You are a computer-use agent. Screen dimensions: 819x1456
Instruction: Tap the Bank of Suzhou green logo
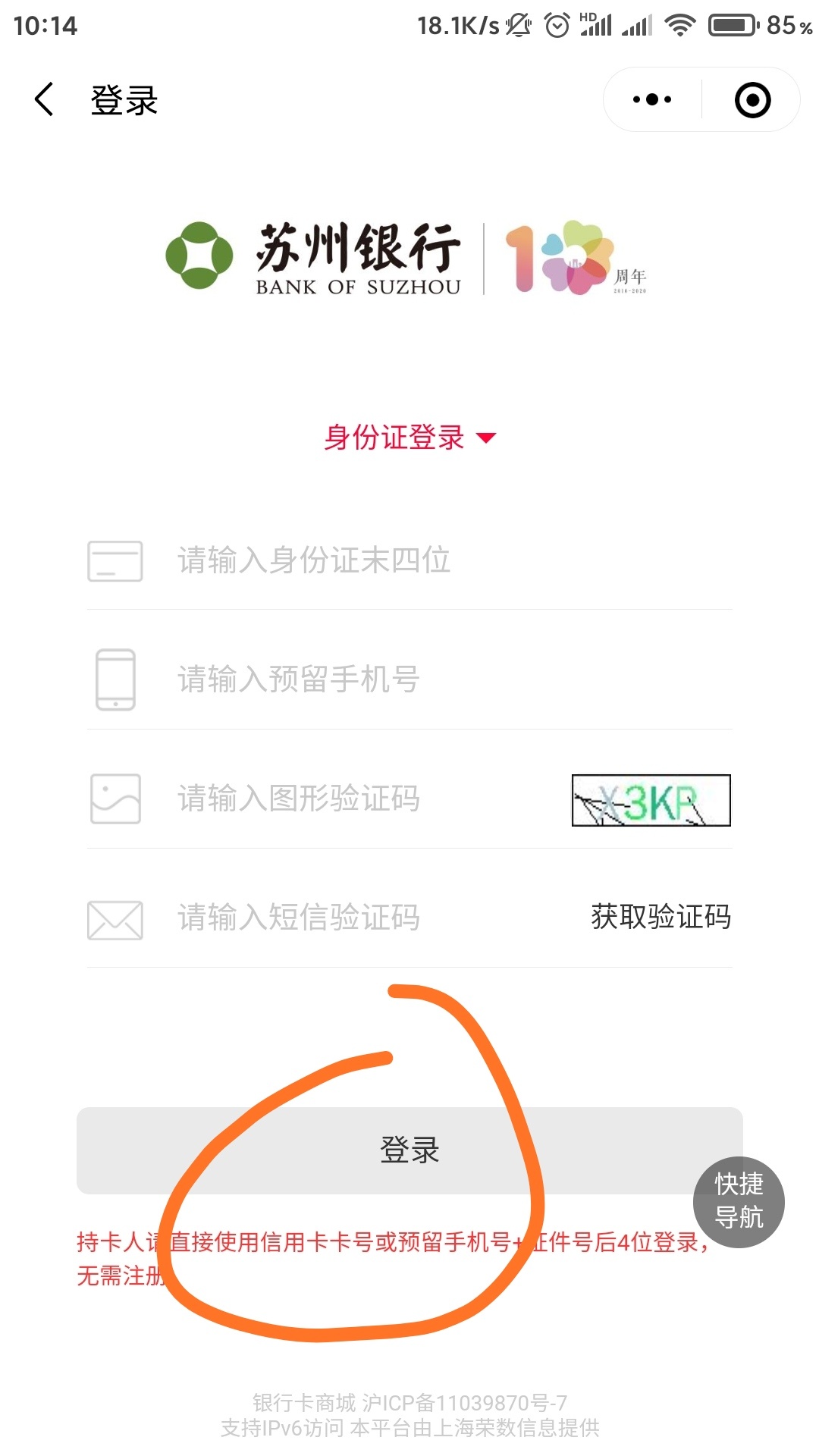(x=199, y=256)
